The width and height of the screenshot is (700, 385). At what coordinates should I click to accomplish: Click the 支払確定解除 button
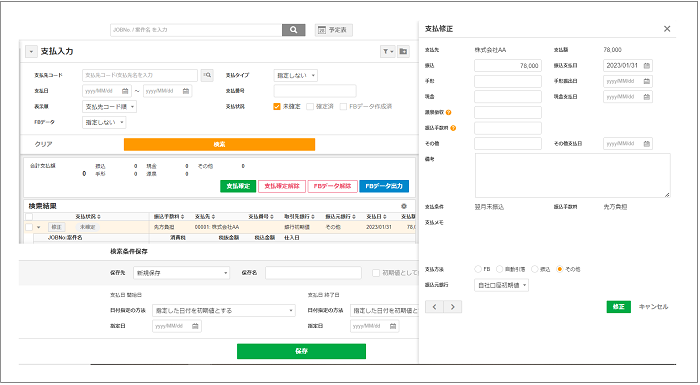[282, 186]
